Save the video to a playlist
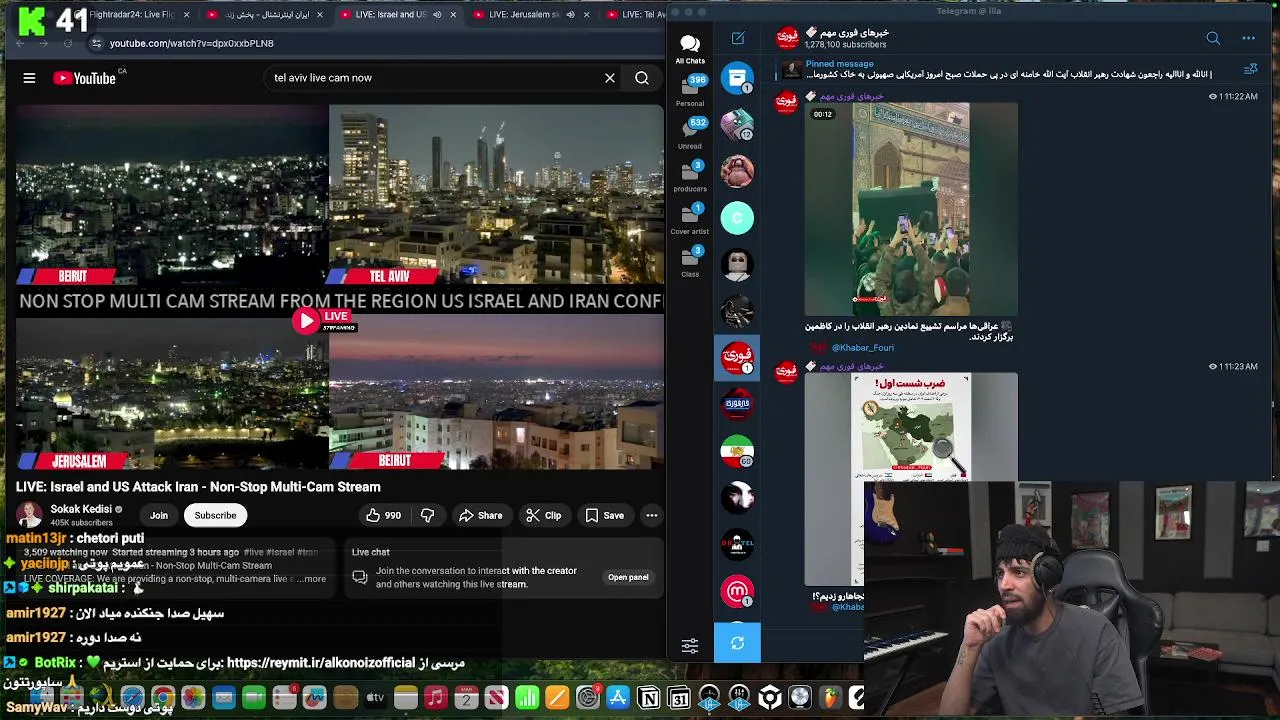Screen dimensions: 1280x720 [605, 515]
